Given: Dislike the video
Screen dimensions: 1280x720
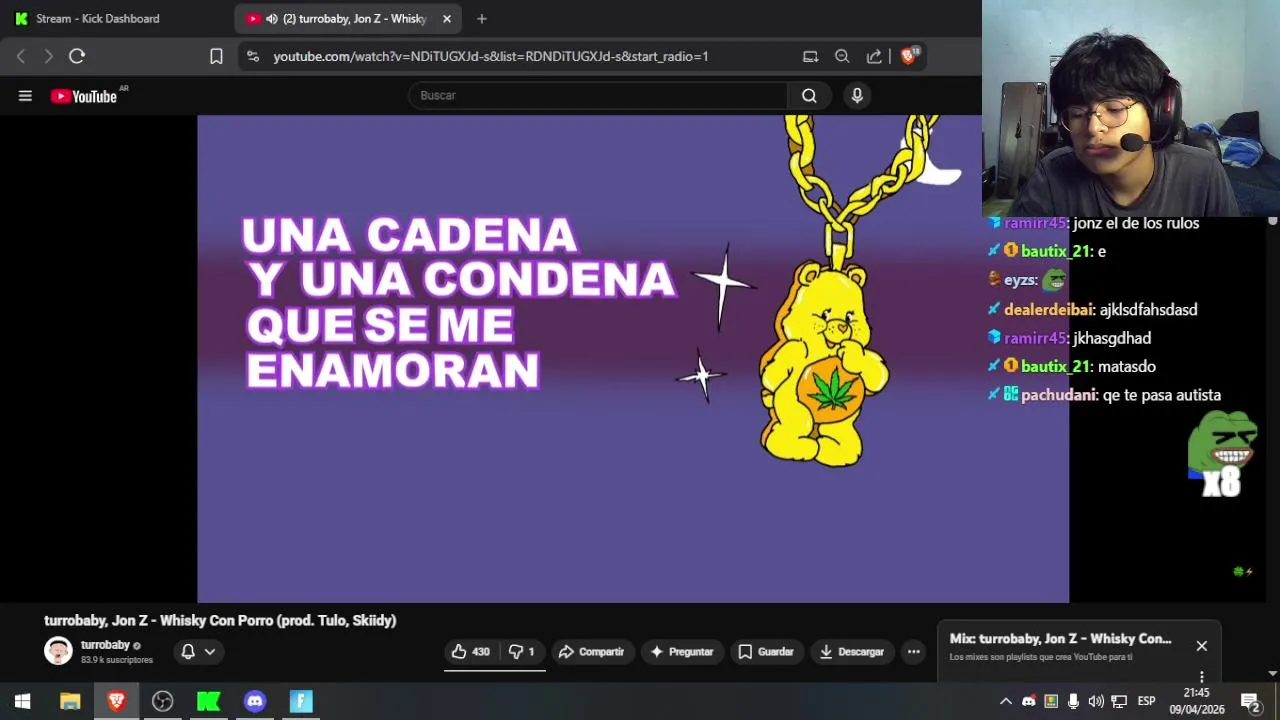Looking at the screenshot, I should point(522,651).
